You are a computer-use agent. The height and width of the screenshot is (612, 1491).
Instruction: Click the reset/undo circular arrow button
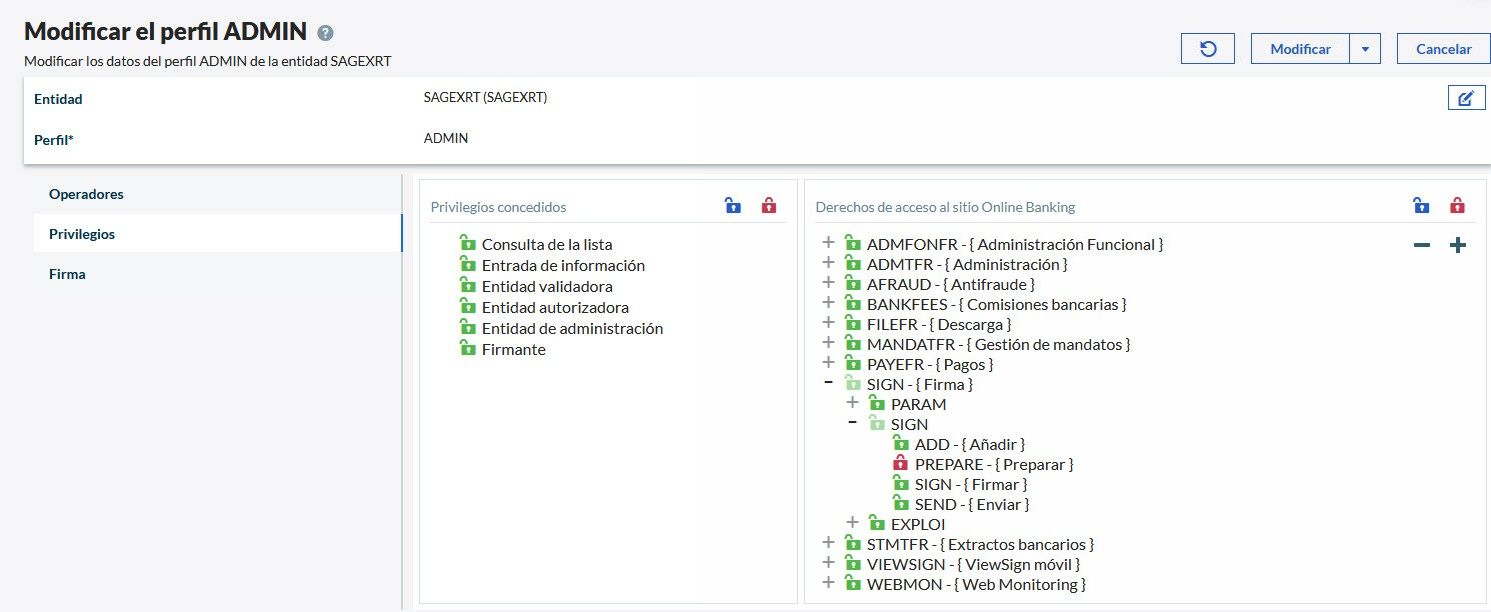pos(1208,49)
